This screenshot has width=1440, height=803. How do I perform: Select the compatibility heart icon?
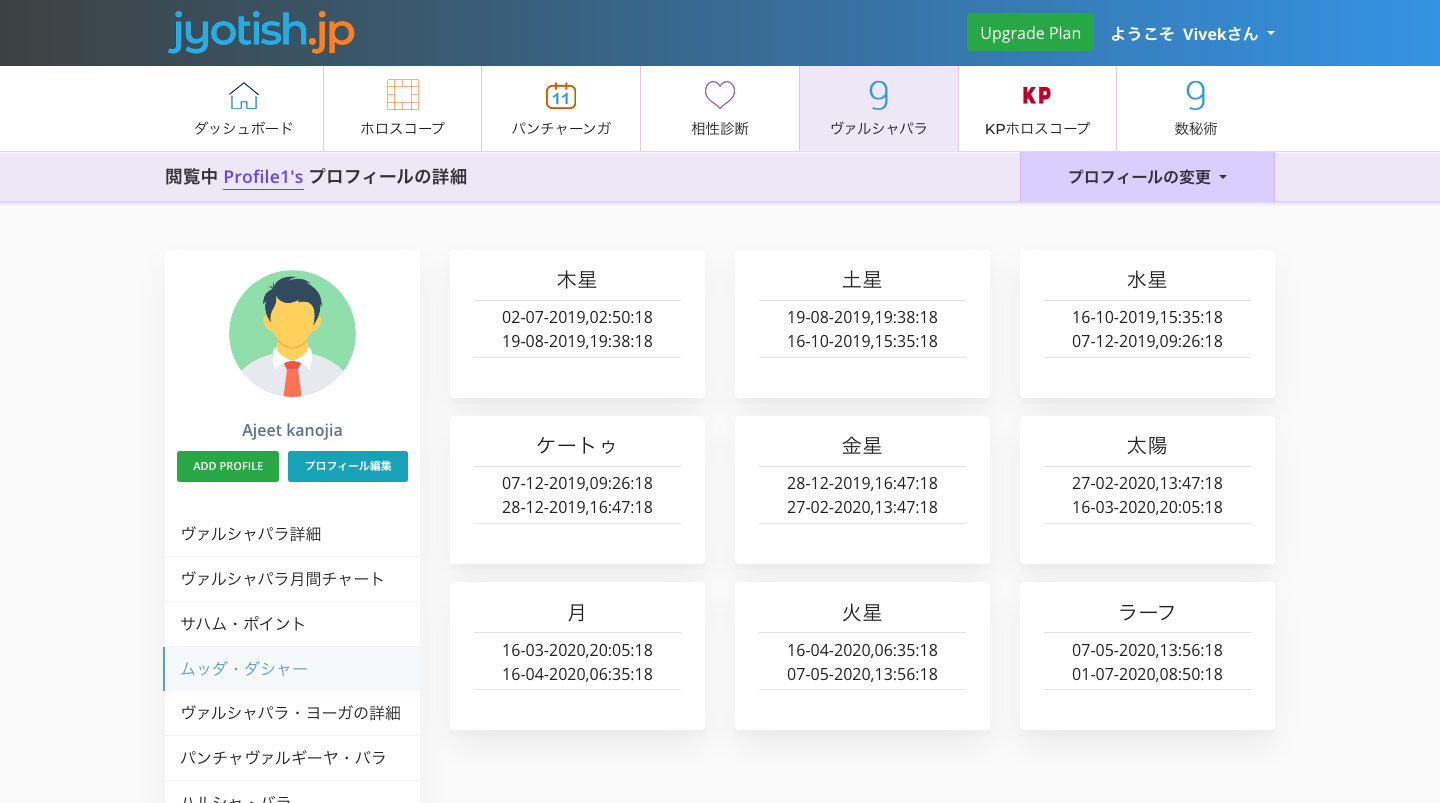tap(720, 95)
